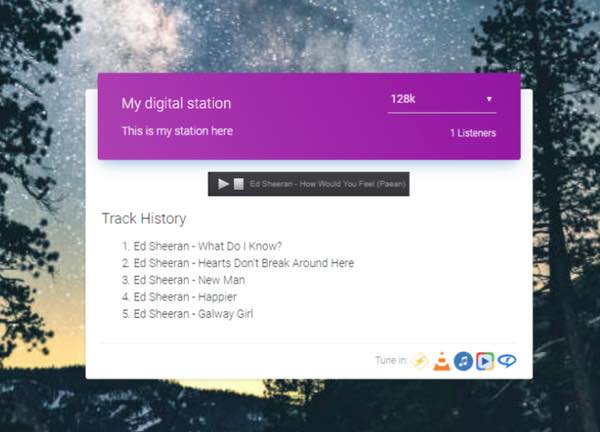Select track 'Ed Sheeran - Happier'

[185, 297]
